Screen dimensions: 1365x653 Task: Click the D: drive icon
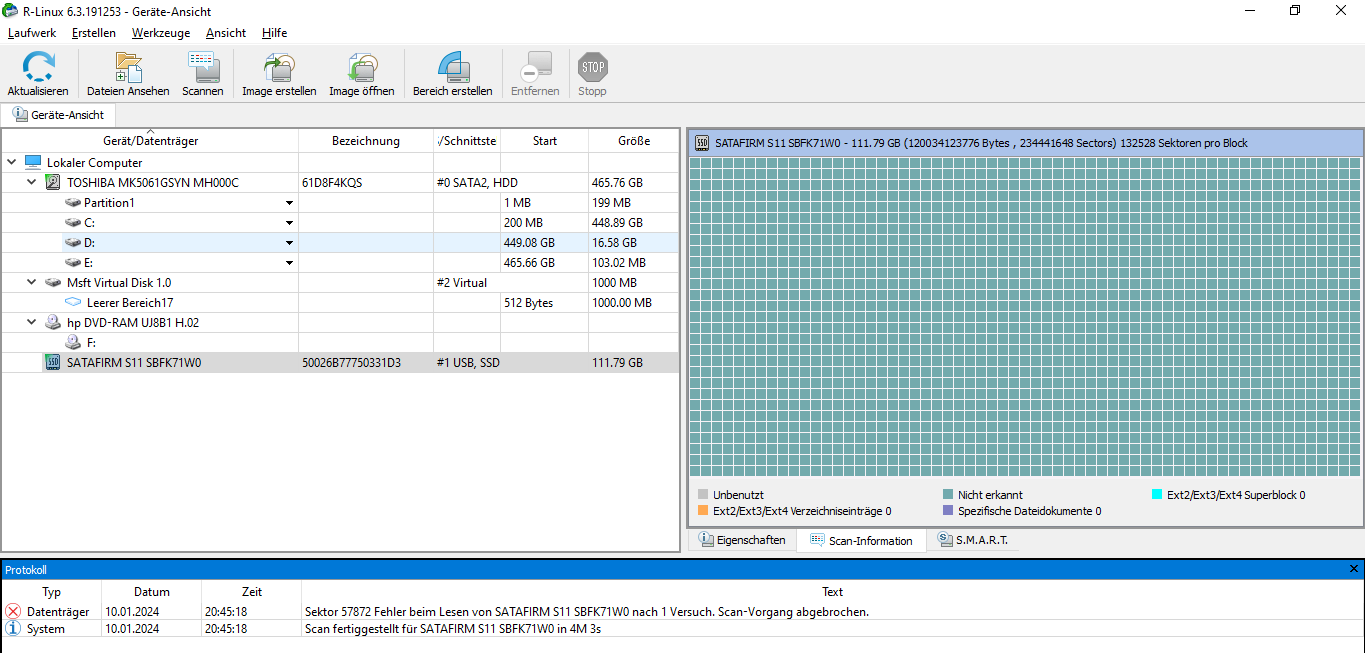click(x=73, y=243)
